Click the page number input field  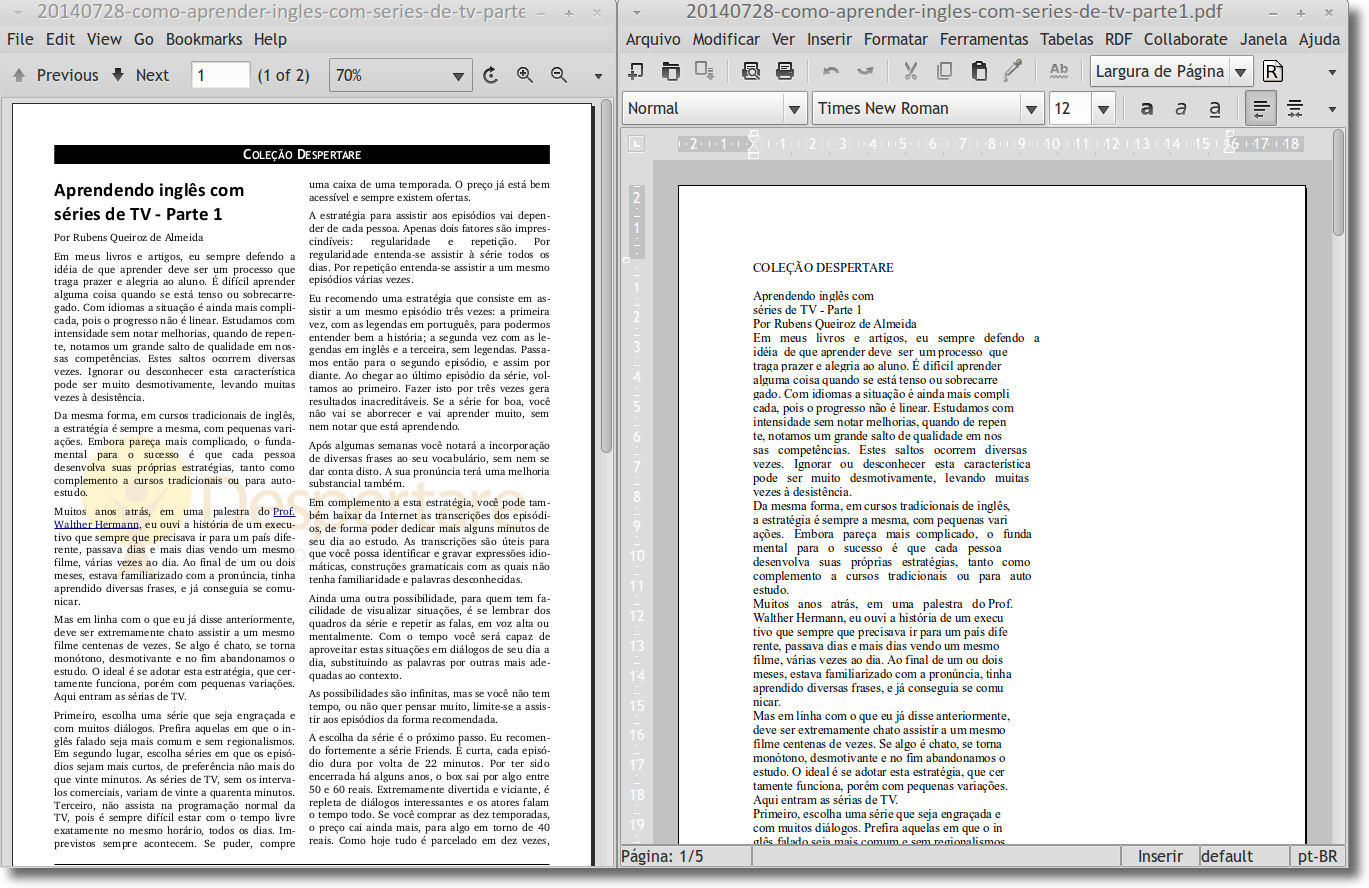pos(221,75)
